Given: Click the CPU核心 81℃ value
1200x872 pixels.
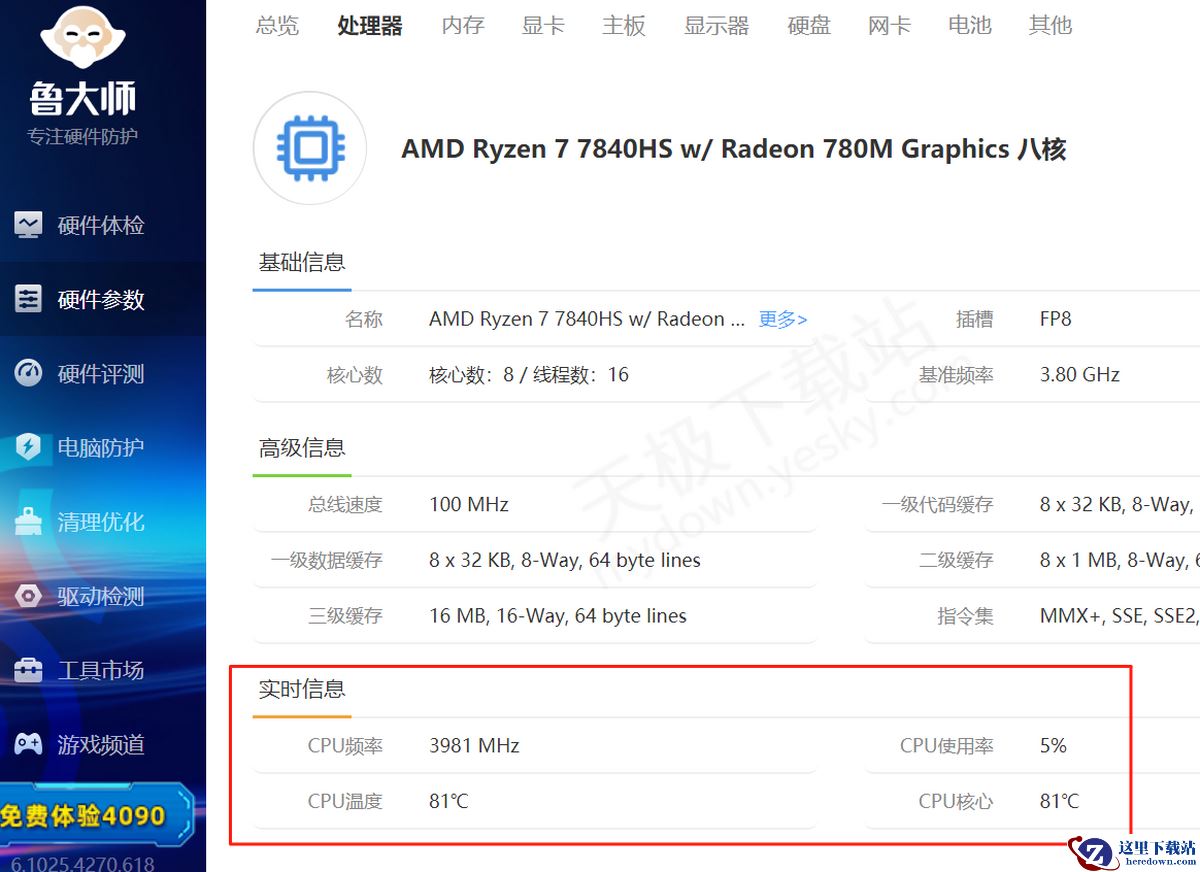Looking at the screenshot, I should click(1060, 801).
